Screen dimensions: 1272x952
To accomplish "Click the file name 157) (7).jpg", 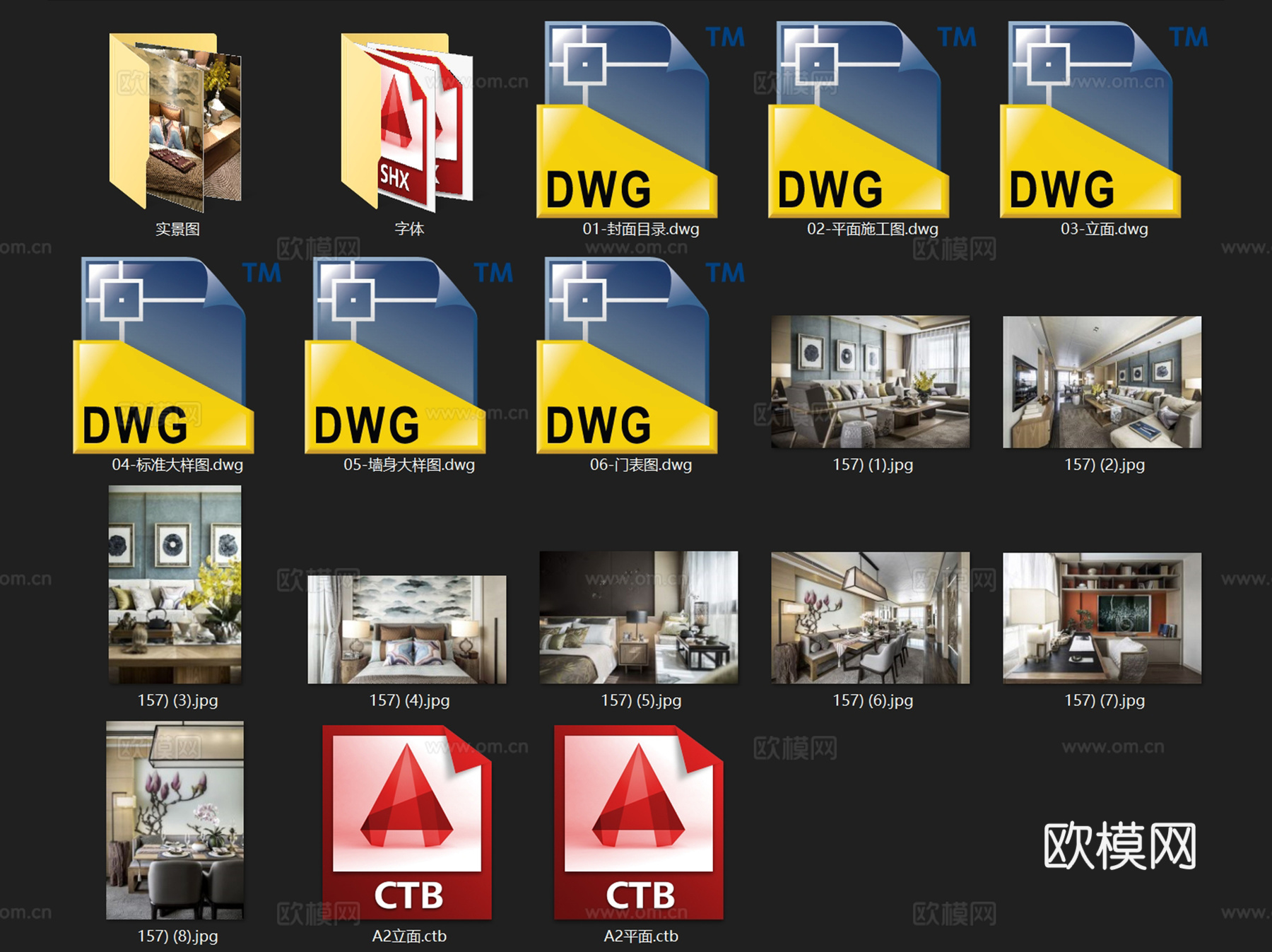I will click(1105, 701).
